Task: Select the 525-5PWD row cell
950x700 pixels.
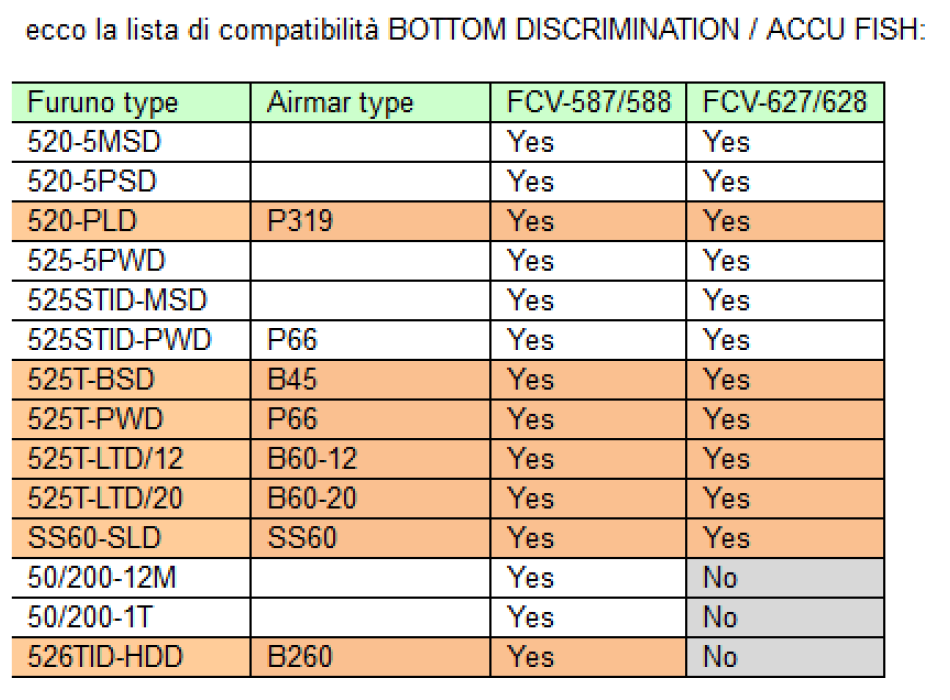Action: coord(96,261)
